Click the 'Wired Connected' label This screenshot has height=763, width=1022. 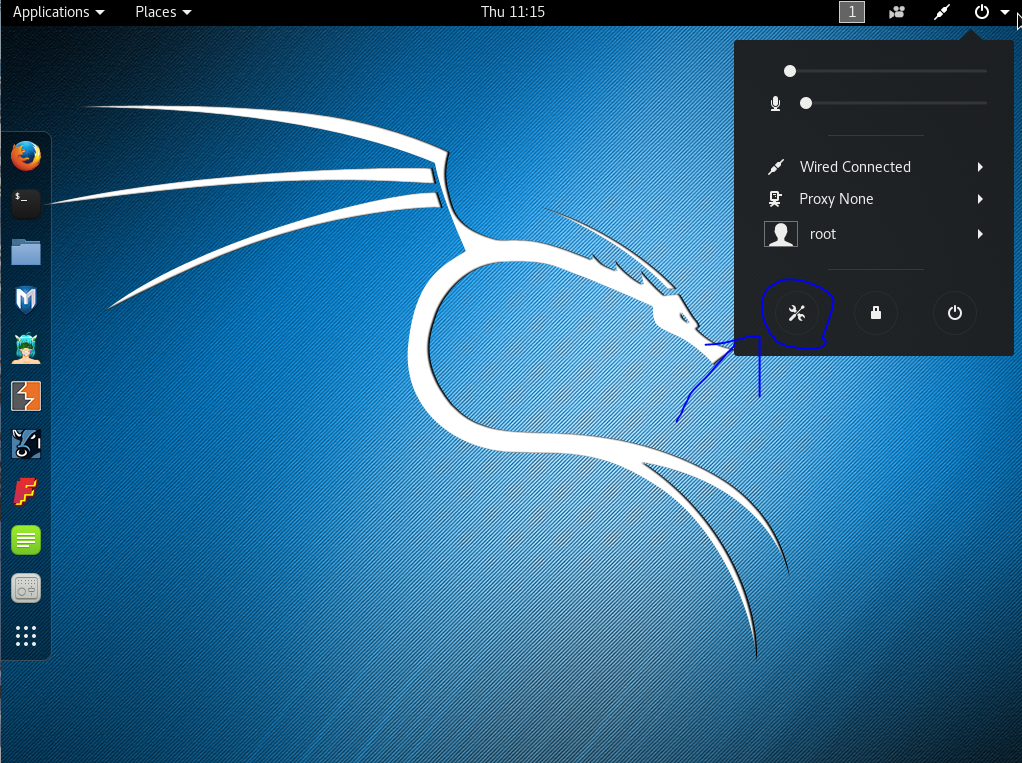coord(855,167)
